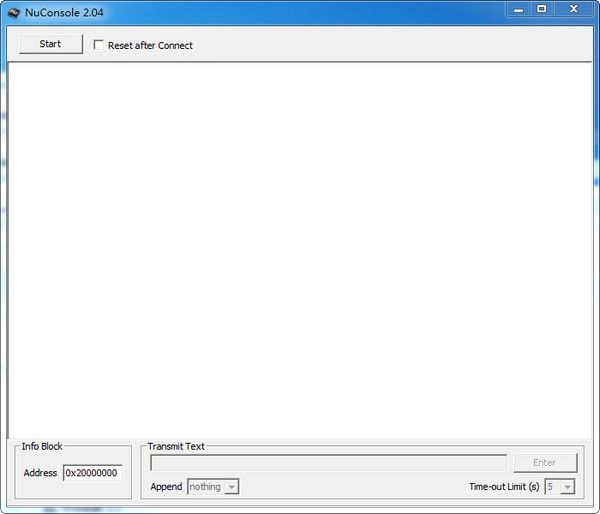Close the NuConsole window
600x514 pixels.
coord(574,9)
